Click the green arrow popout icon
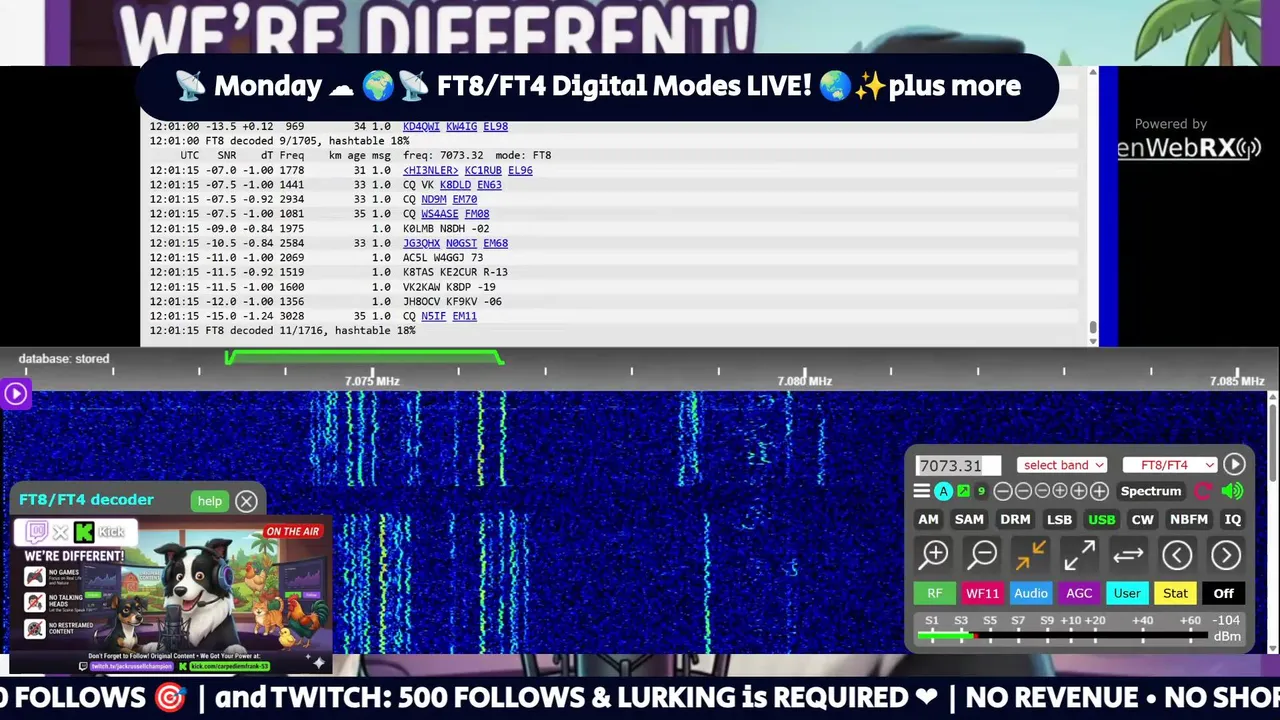The height and width of the screenshot is (720, 1280). tap(963, 491)
